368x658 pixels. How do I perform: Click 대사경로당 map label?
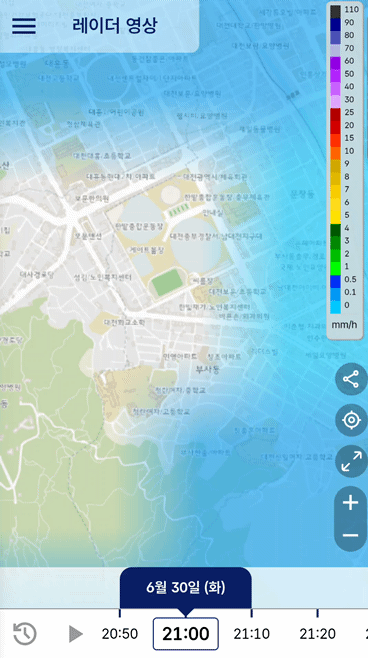click(37, 275)
